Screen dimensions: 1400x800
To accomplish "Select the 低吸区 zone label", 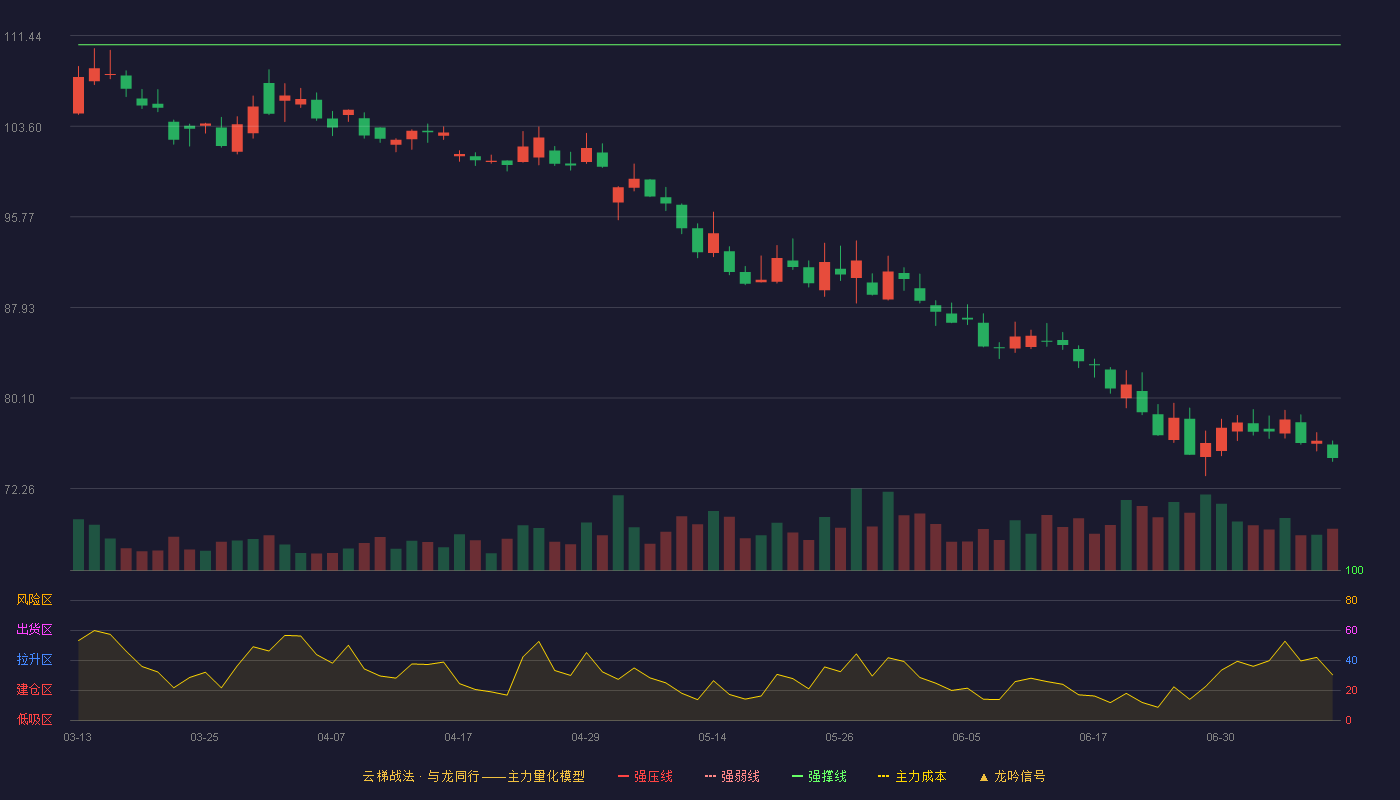I will (x=34, y=719).
